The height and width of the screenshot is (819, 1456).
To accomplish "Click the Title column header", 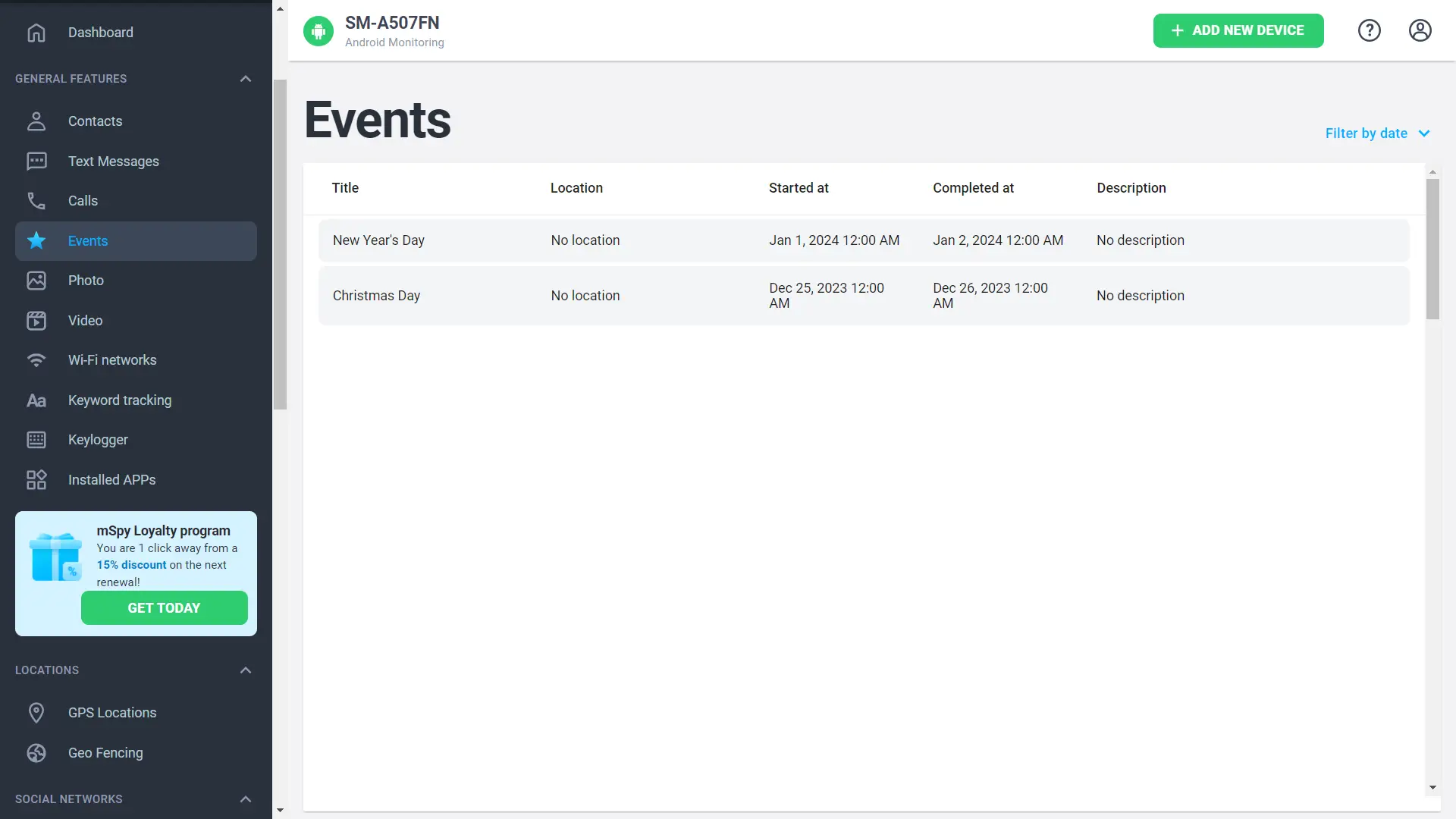I will (x=345, y=188).
